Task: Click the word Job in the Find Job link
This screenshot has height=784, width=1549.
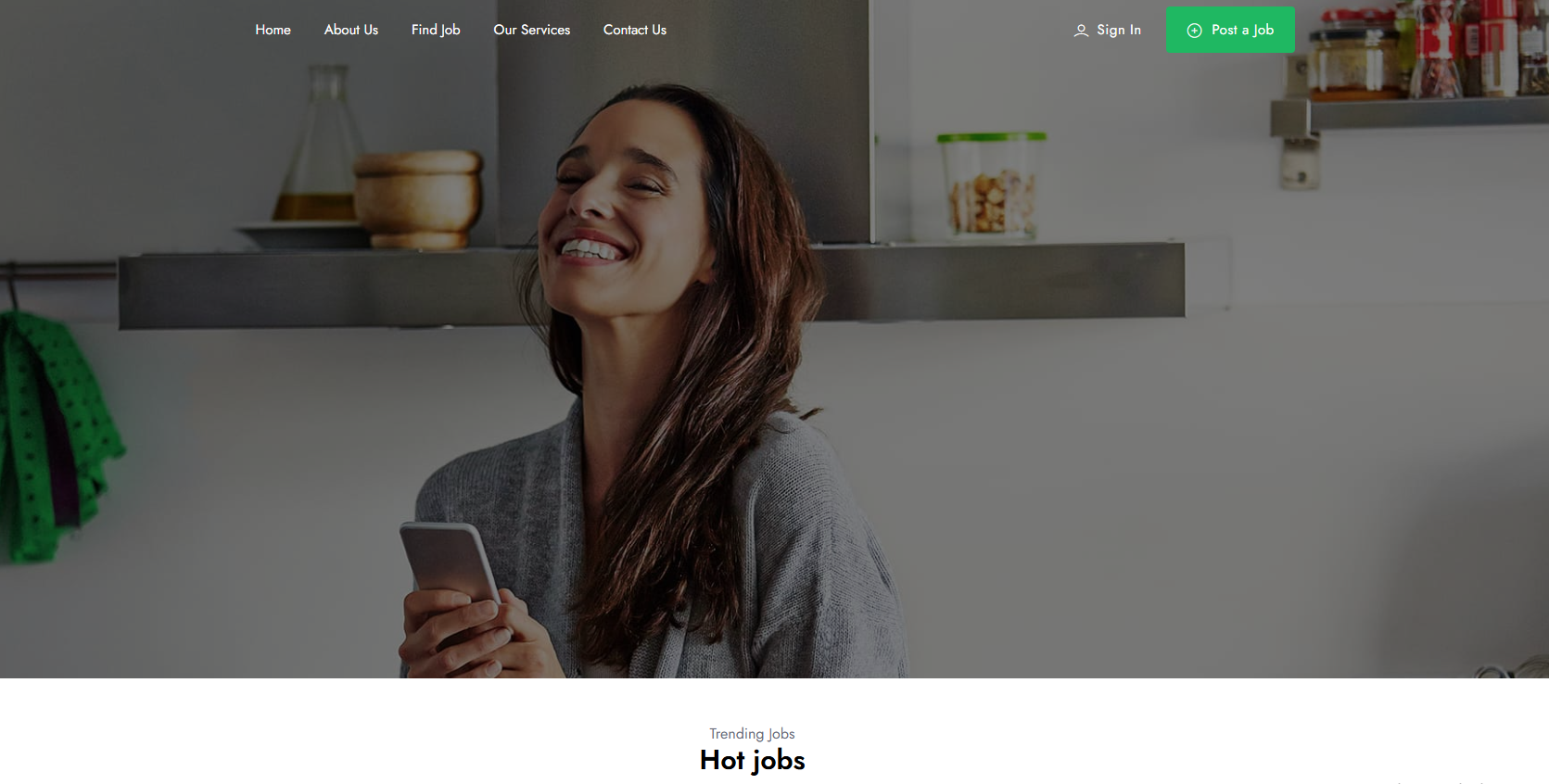Action: [x=451, y=31]
